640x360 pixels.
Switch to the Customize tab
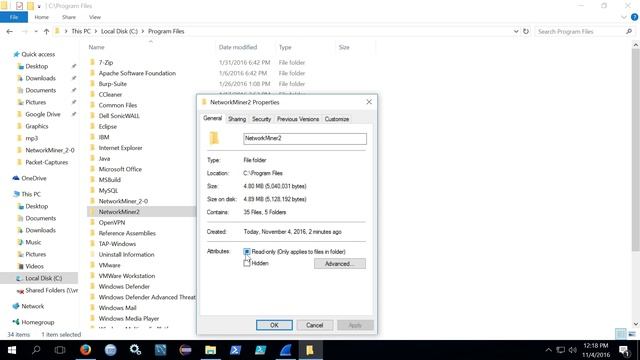tap(337, 119)
